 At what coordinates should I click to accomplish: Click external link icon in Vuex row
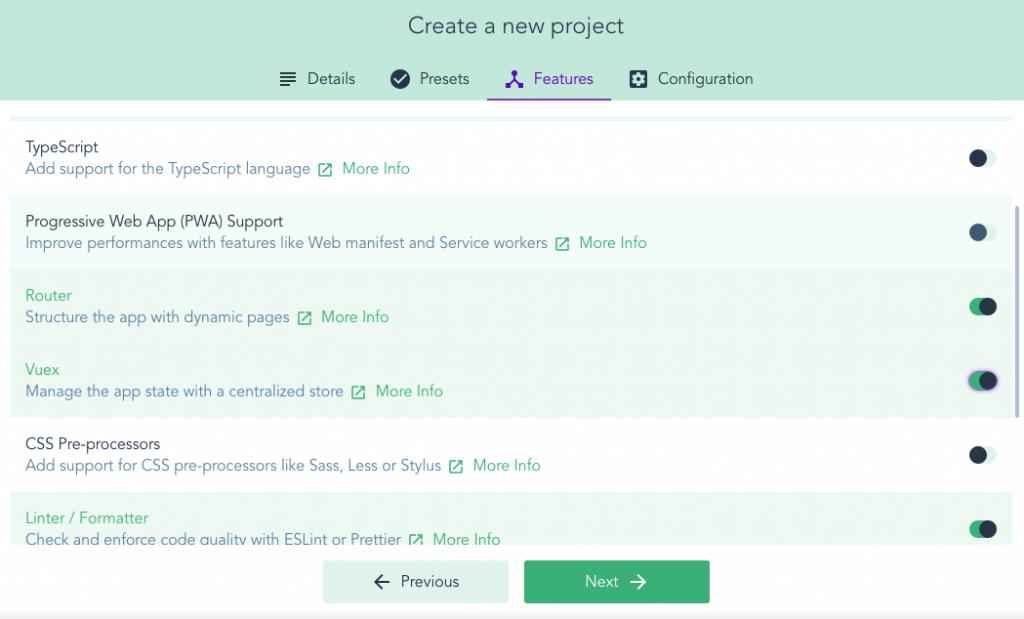[x=358, y=392]
